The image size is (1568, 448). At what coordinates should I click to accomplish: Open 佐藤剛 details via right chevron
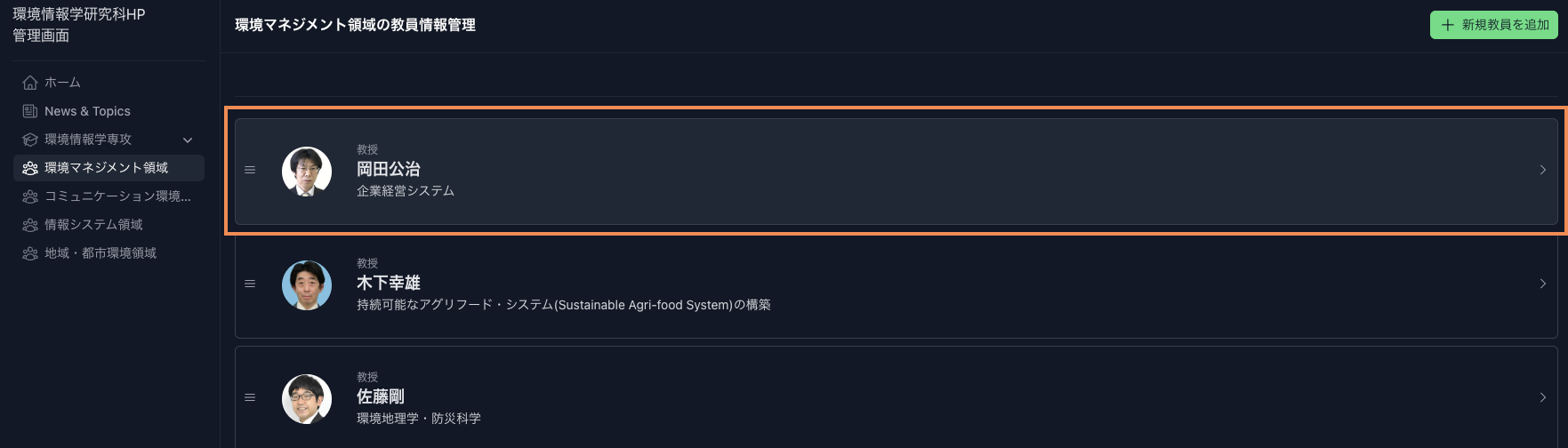(1542, 397)
